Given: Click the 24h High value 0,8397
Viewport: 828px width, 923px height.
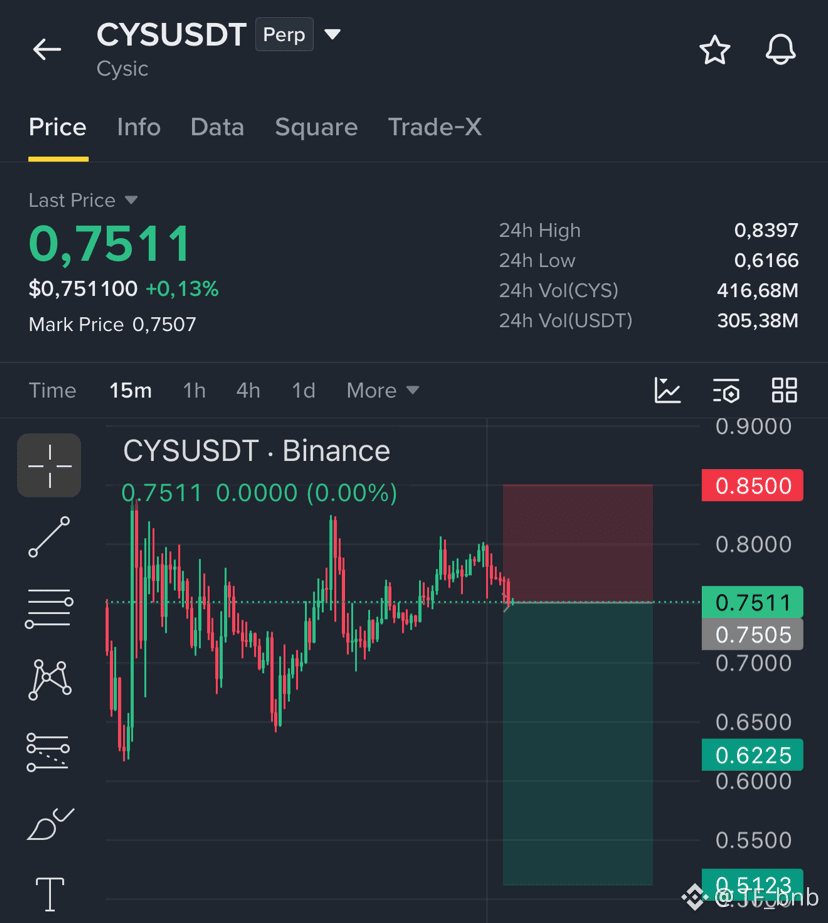Looking at the screenshot, I should pyautogui.click(x=766, y=230).
